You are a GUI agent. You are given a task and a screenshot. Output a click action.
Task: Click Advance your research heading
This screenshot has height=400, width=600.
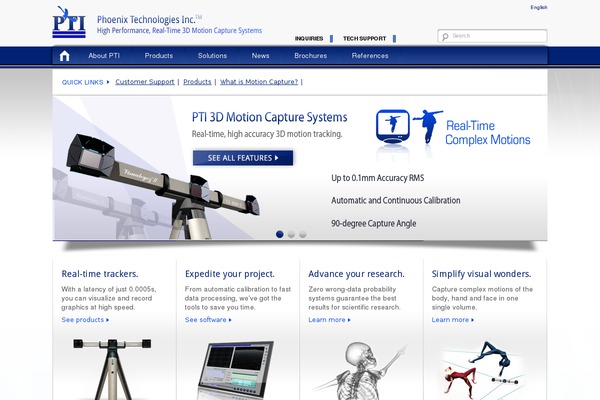pyautogui.click(x=356, y=274)
